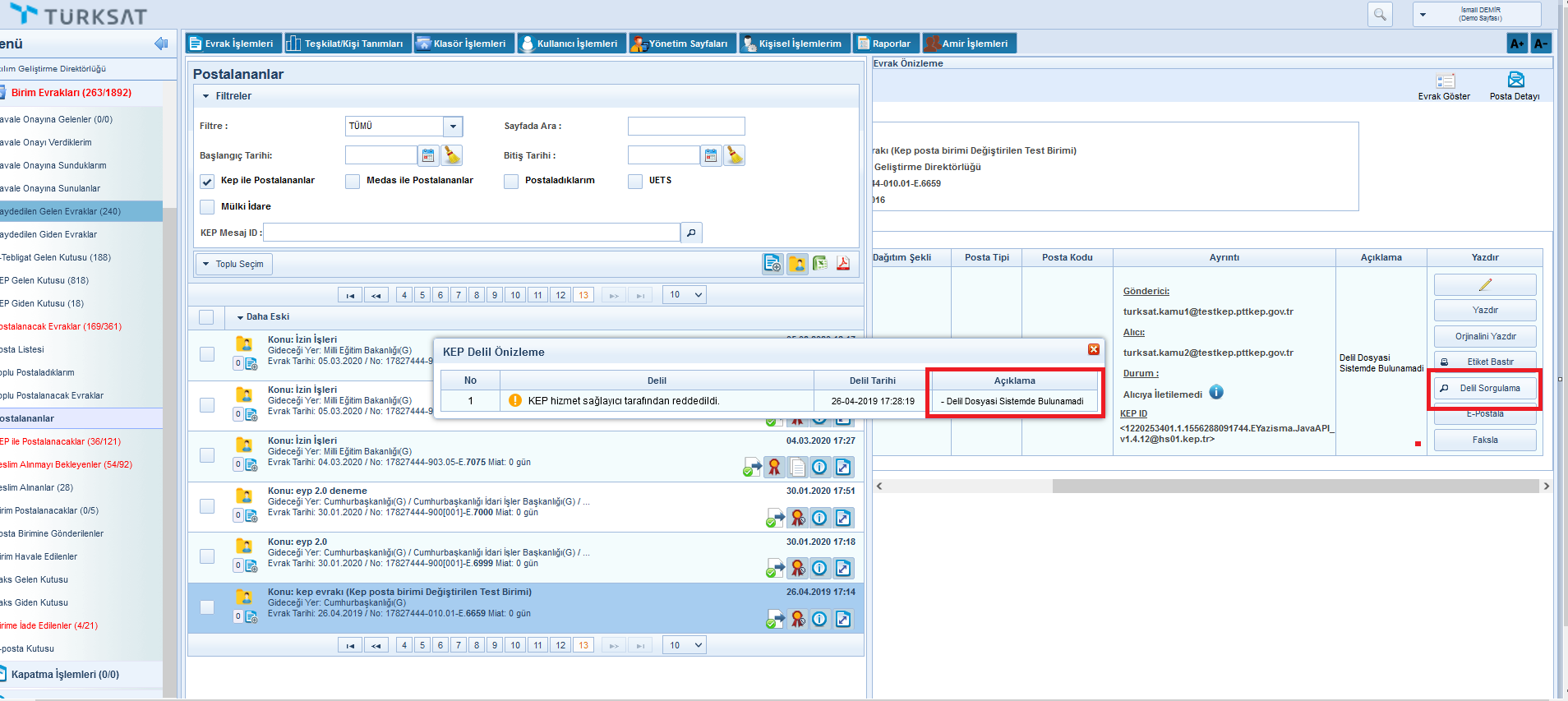The width and height of the screenshot is (1568, 701).
Task: Click the PDF export icon
Action: (x=843, y=264)
